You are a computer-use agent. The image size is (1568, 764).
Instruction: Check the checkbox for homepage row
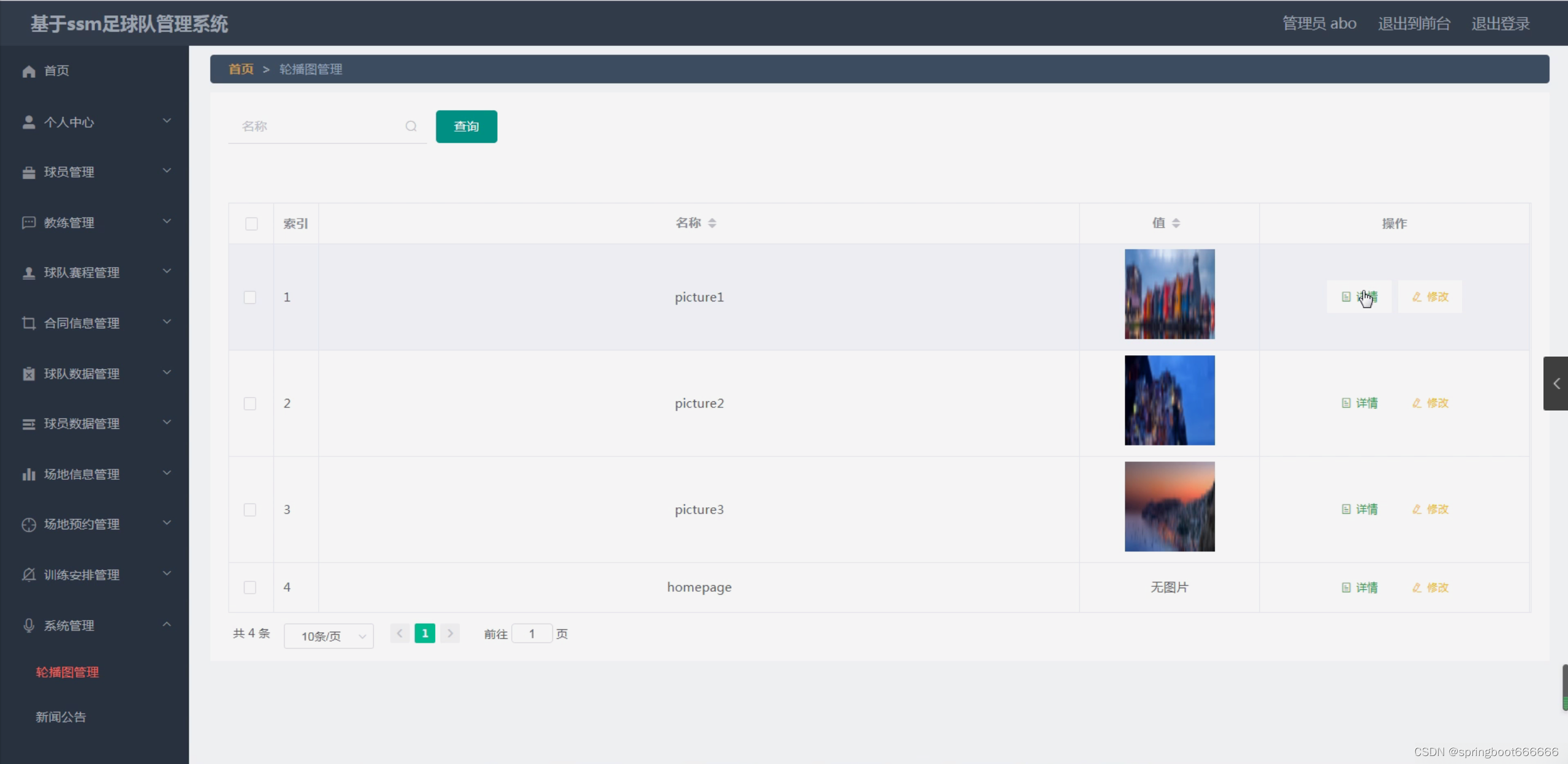click(x=250, y=588)
